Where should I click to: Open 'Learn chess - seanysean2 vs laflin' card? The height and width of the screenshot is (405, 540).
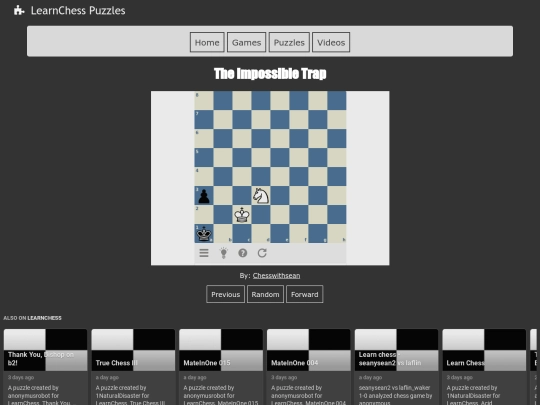(396, 367)
